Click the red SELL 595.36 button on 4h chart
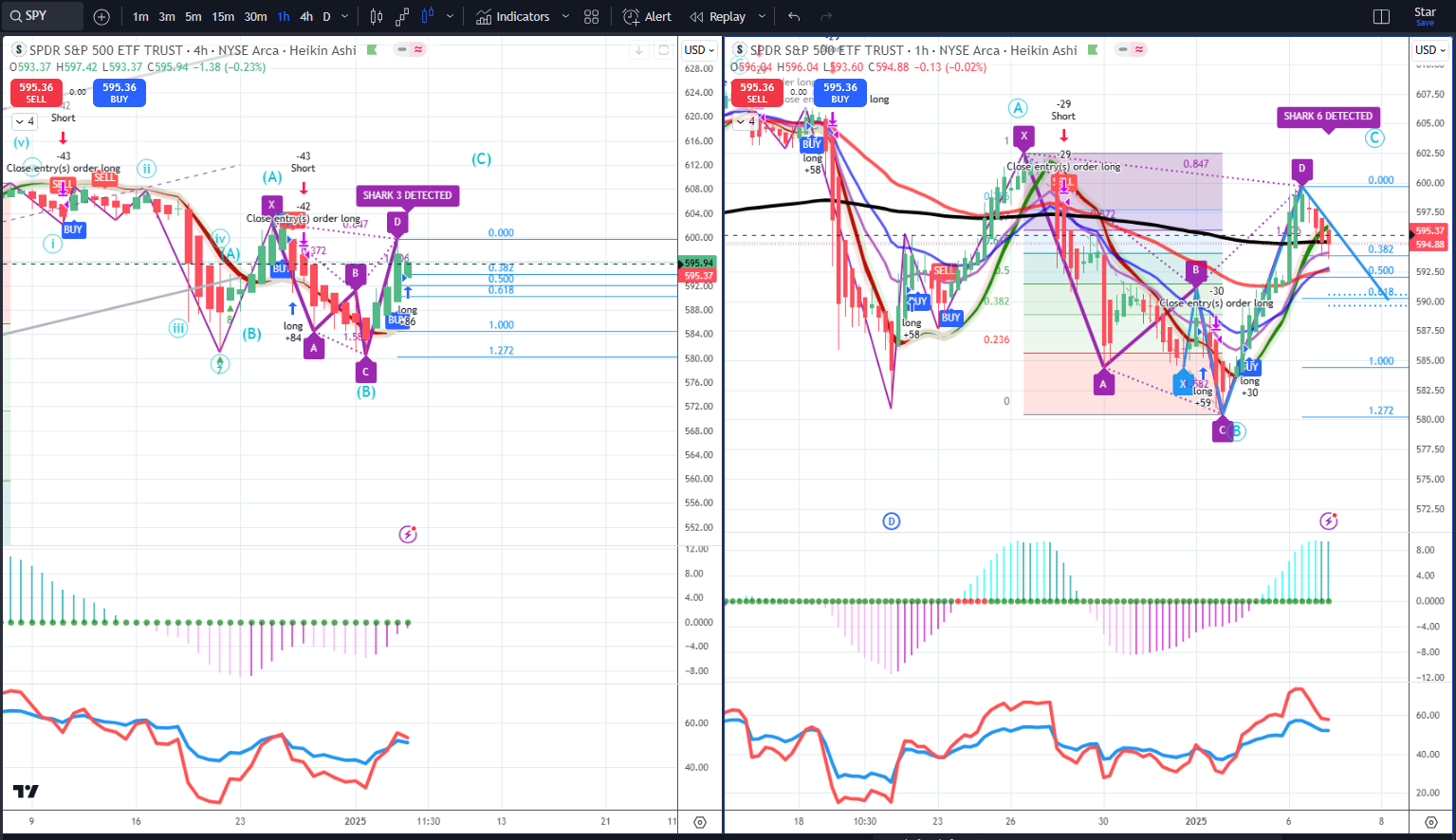 (36, 92)
